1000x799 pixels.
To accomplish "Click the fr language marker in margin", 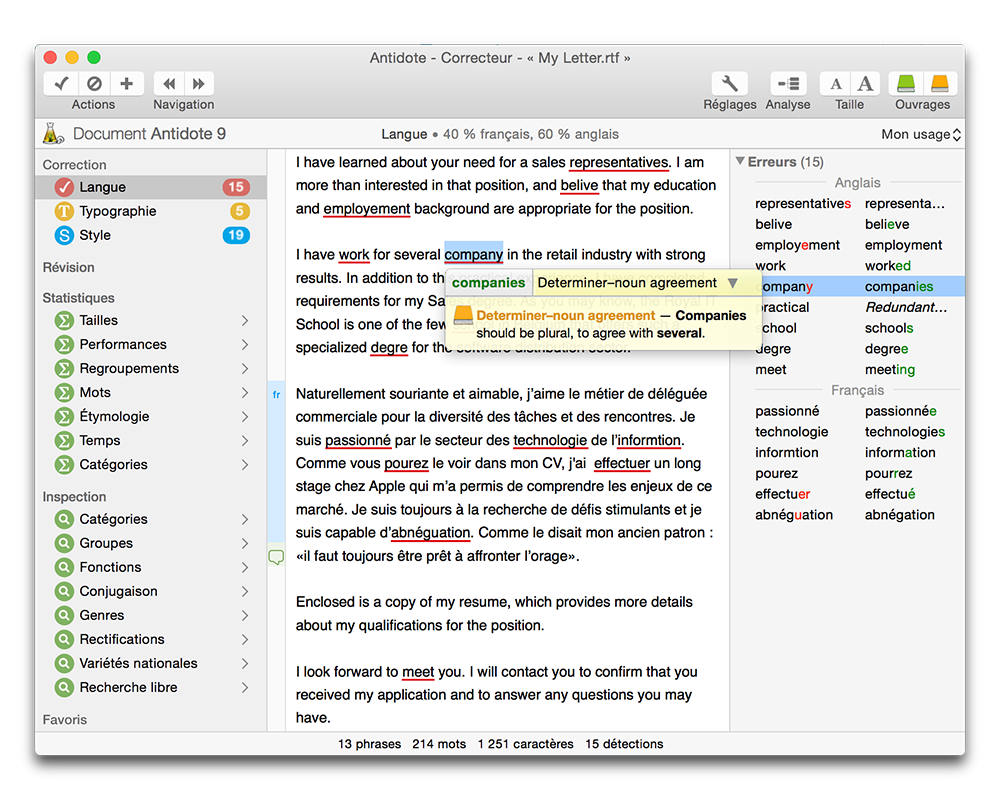I will coord(276,395).
